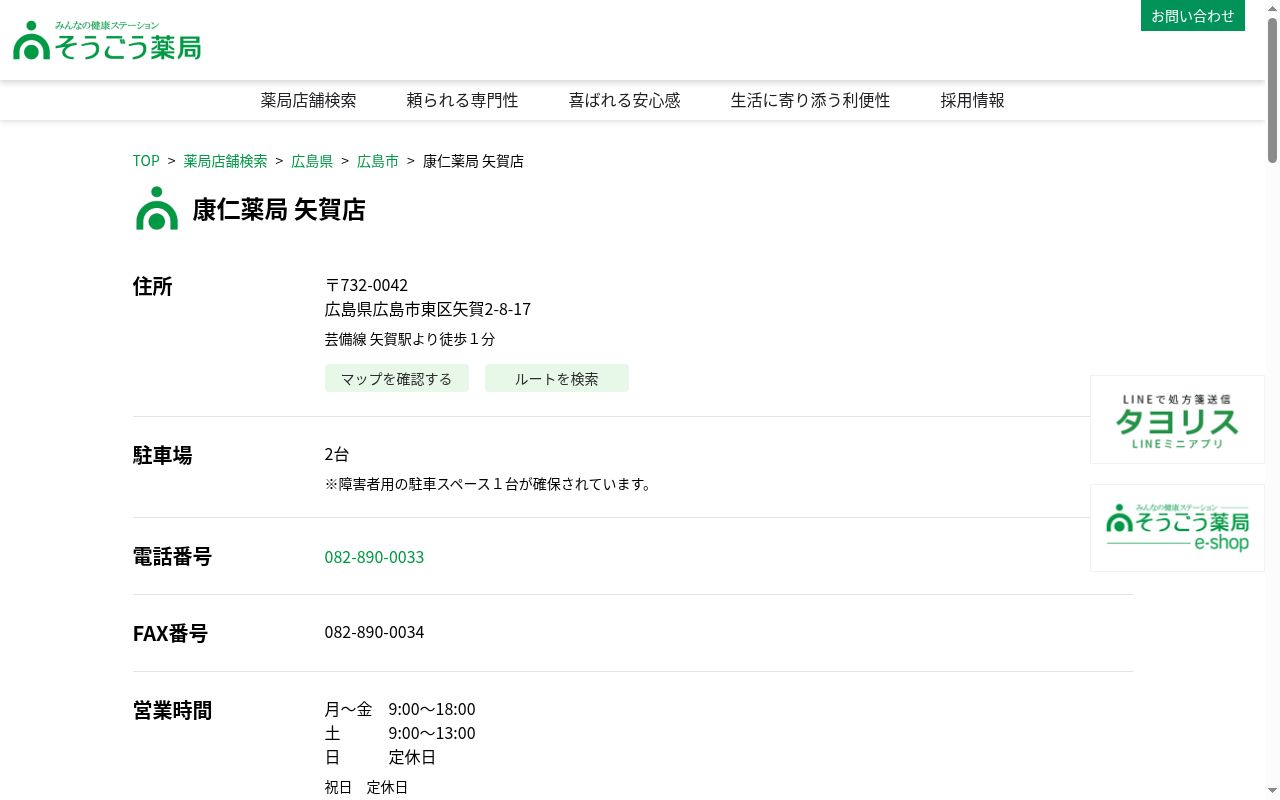Click the そうごう薬局 logo in header
Image resolution: width=1280 pixels, height=800 pixels.
pos(107,40)
